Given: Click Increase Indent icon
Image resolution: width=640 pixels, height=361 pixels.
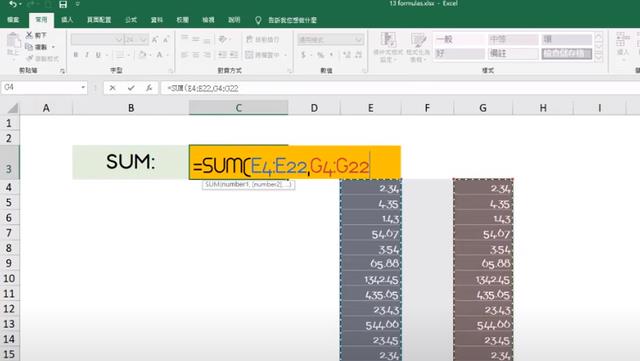Looking at the screenshot, I should click(x=233, y=55).
